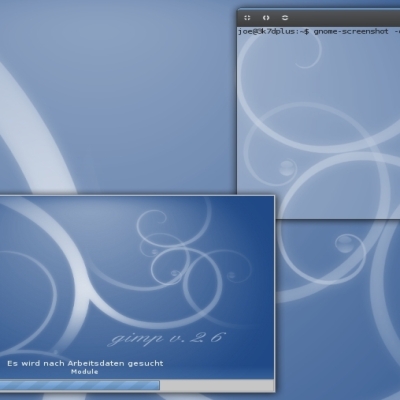Click the 'Module' label on GIMP splash
The image size is (400, 400).
tap(85, 372)
